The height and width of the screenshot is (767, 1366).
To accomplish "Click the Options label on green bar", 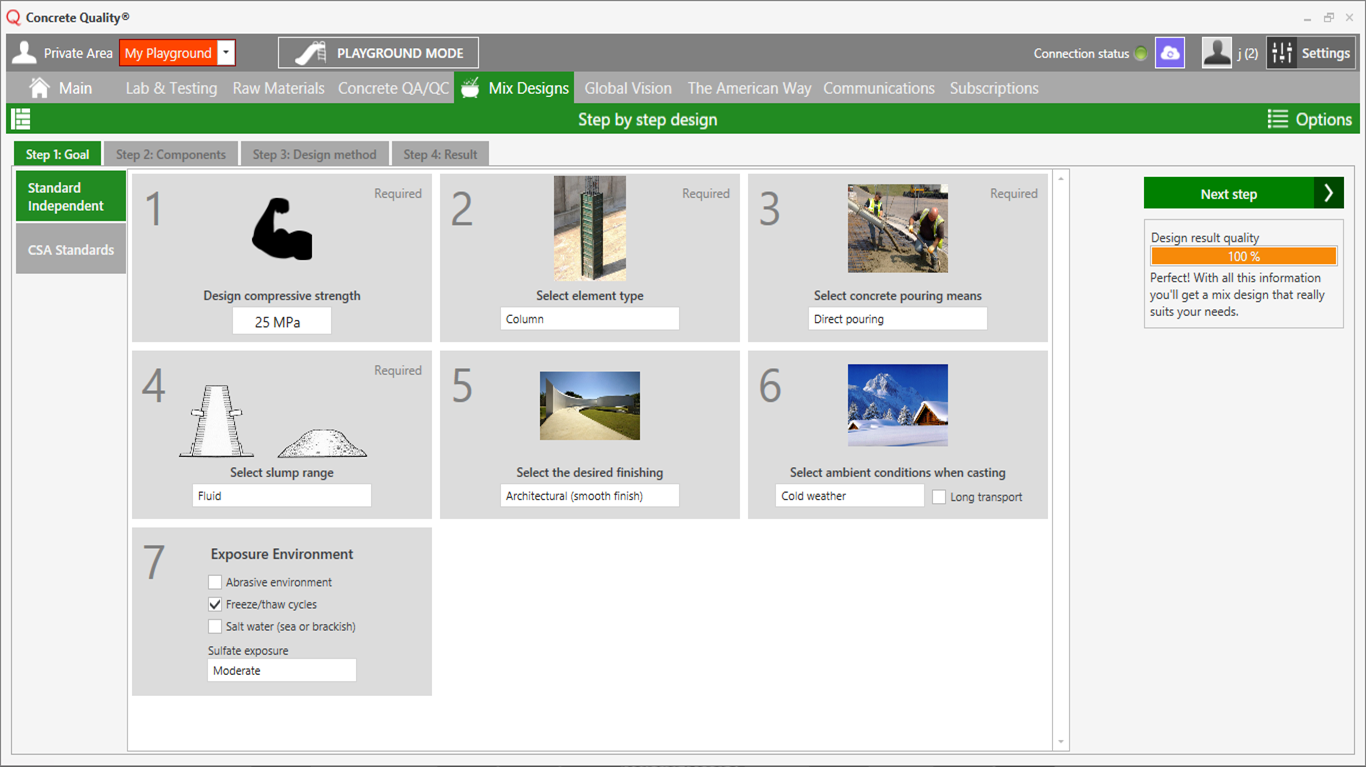I will pyautogui.click(x=1323, y=119).
